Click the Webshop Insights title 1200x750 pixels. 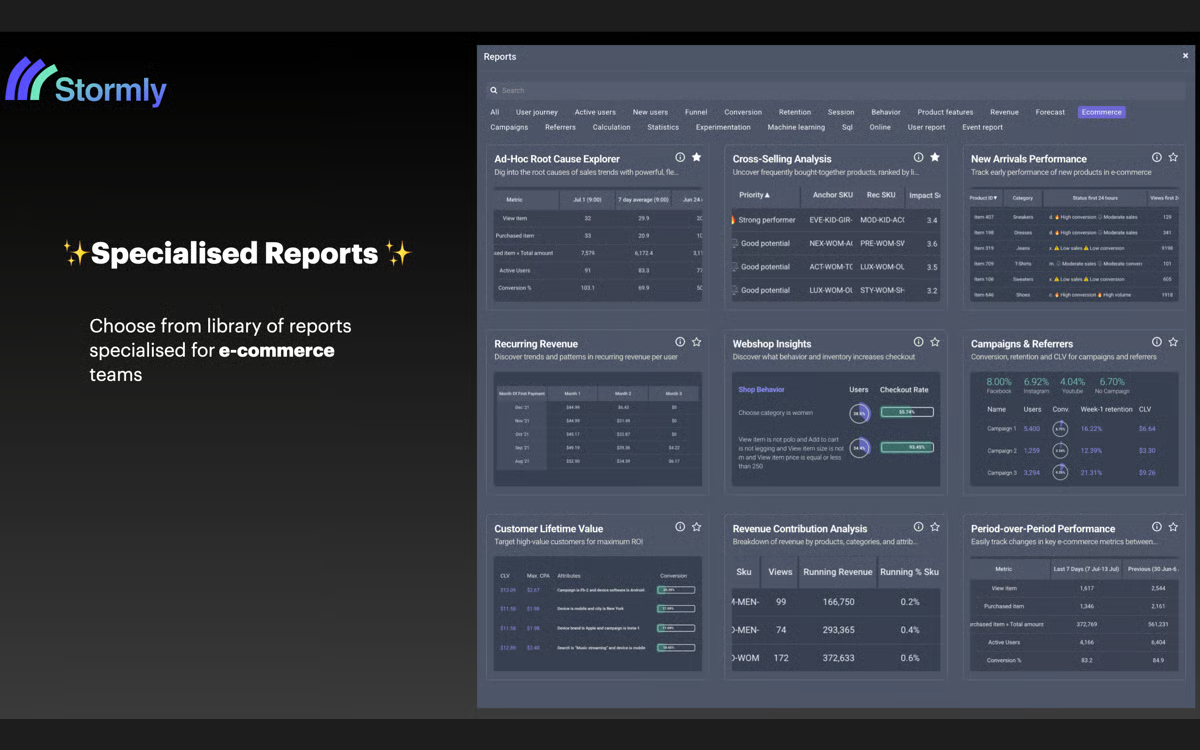coord(772,343)
